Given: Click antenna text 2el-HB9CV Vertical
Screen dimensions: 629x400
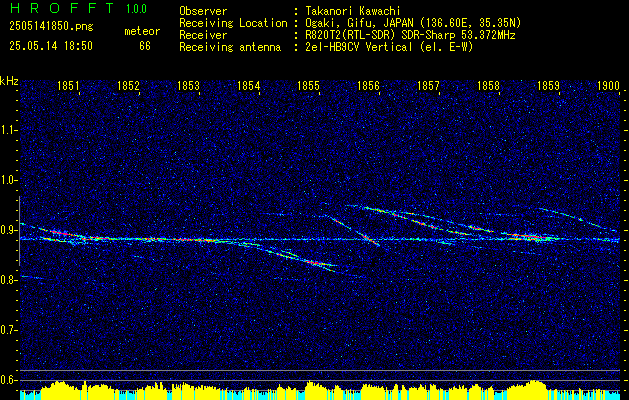Looking at the screenshot, I should tap(359, 47).
